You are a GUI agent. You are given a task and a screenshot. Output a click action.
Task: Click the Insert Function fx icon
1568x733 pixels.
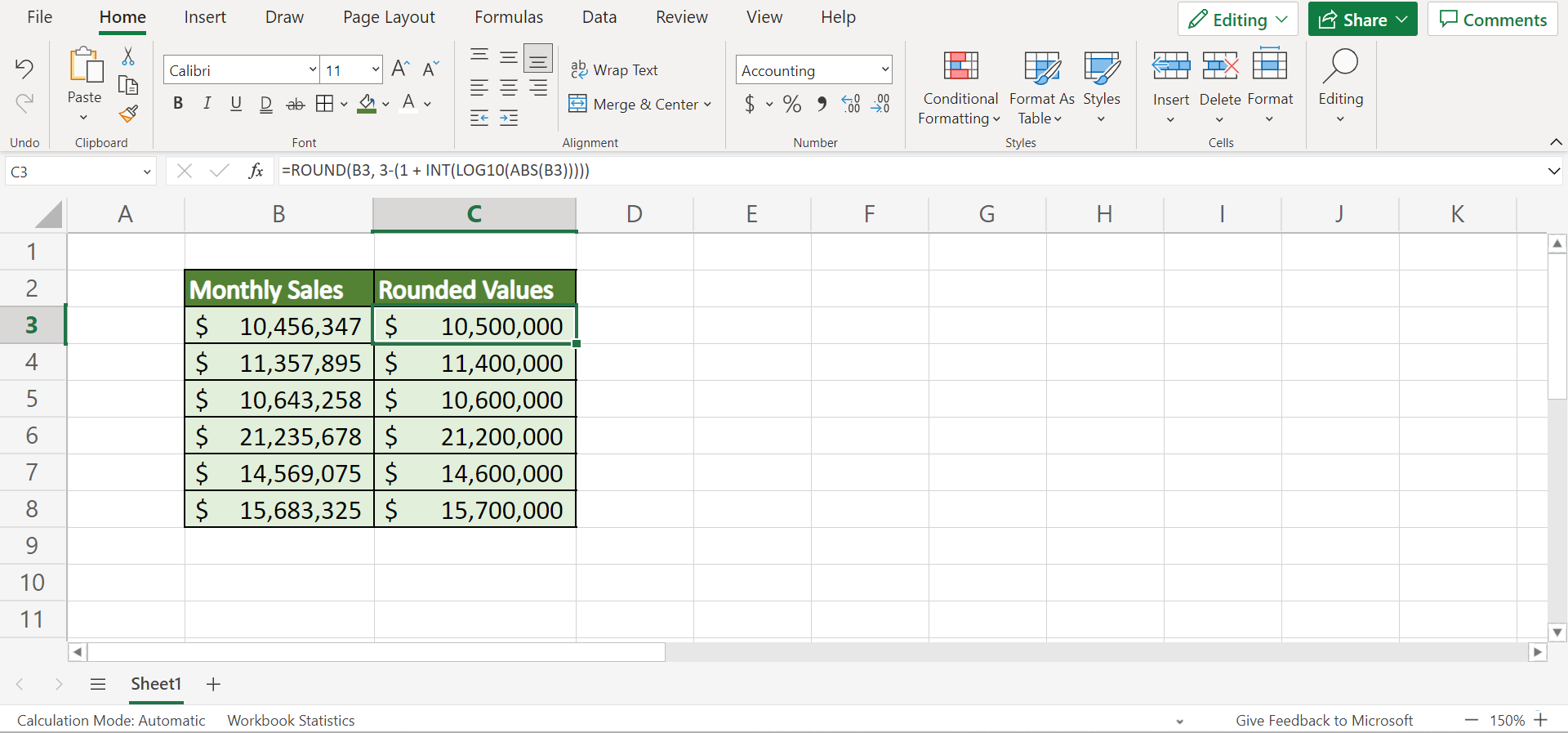pos(256,171)
